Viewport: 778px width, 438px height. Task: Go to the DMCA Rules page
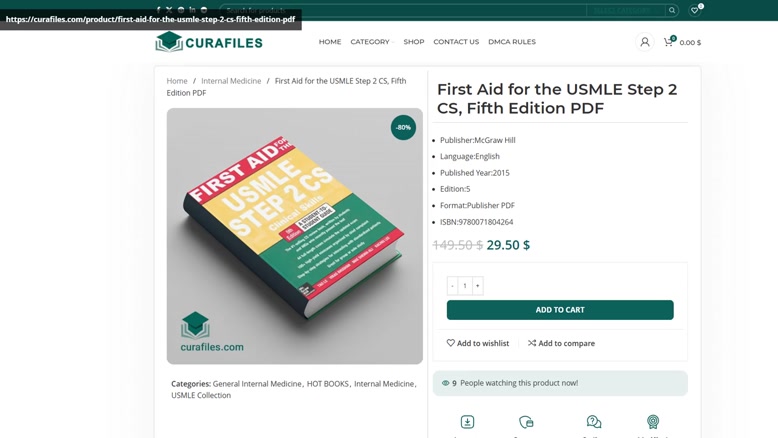tap(512, 42)
